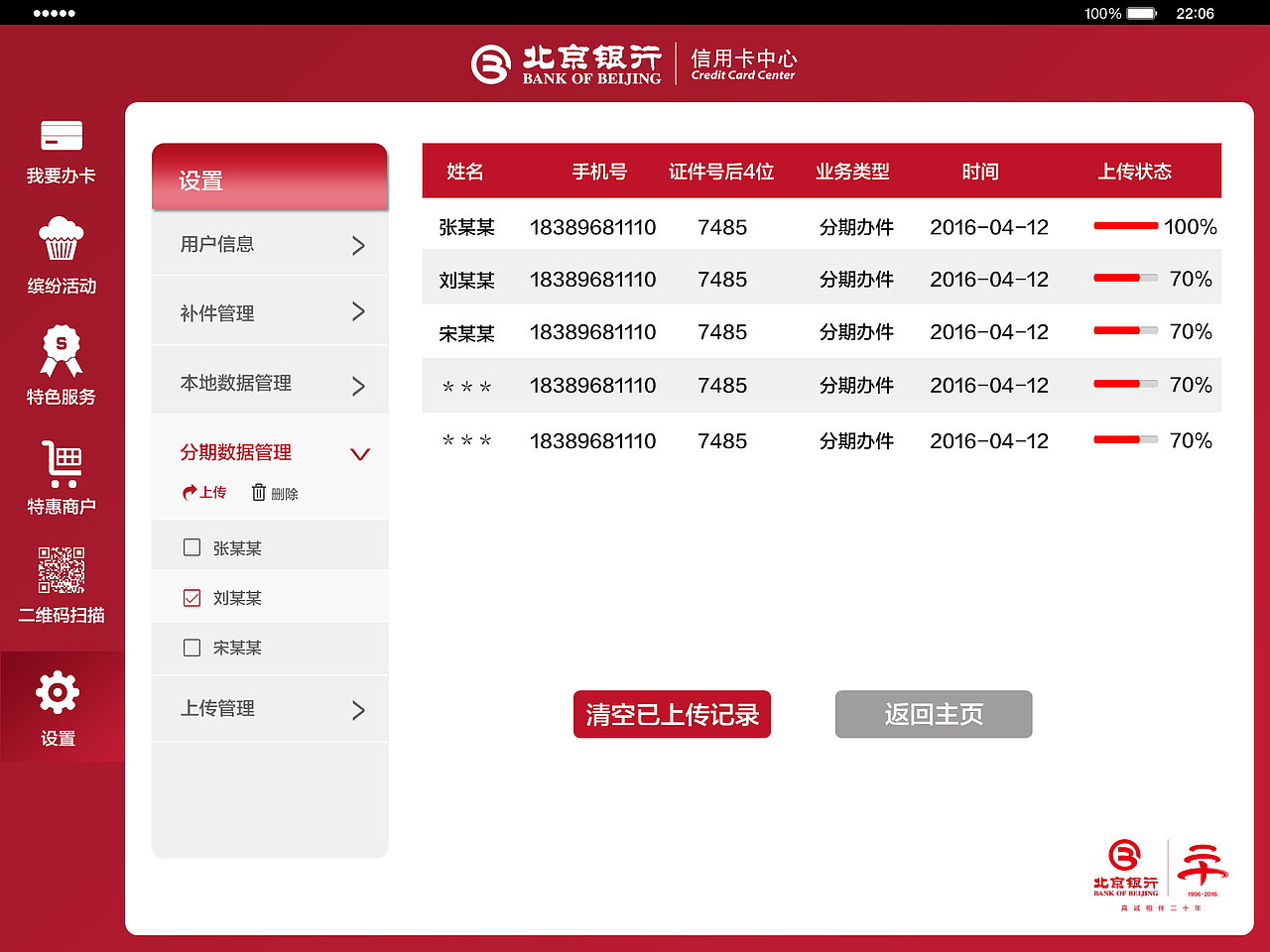The image size is (1270, 952).
Task: Click 刘某某's 70% upload progress bar
Action: coord(1124,278)
